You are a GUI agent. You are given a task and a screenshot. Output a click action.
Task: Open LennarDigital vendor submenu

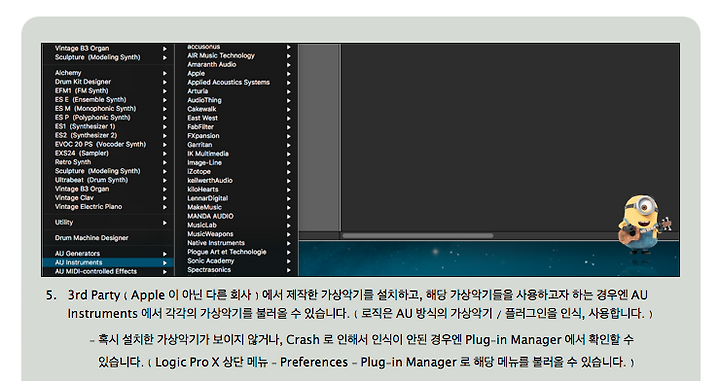pos(237,198)
